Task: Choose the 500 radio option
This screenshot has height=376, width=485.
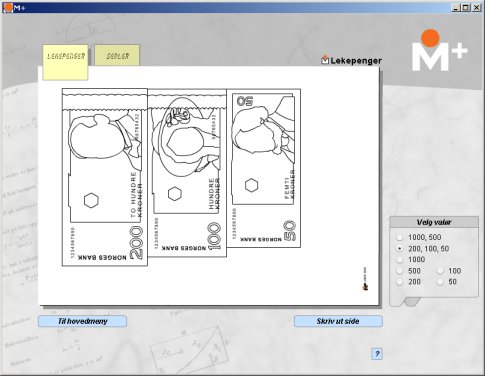Action: pyautogui.click(x=400, y=271)
